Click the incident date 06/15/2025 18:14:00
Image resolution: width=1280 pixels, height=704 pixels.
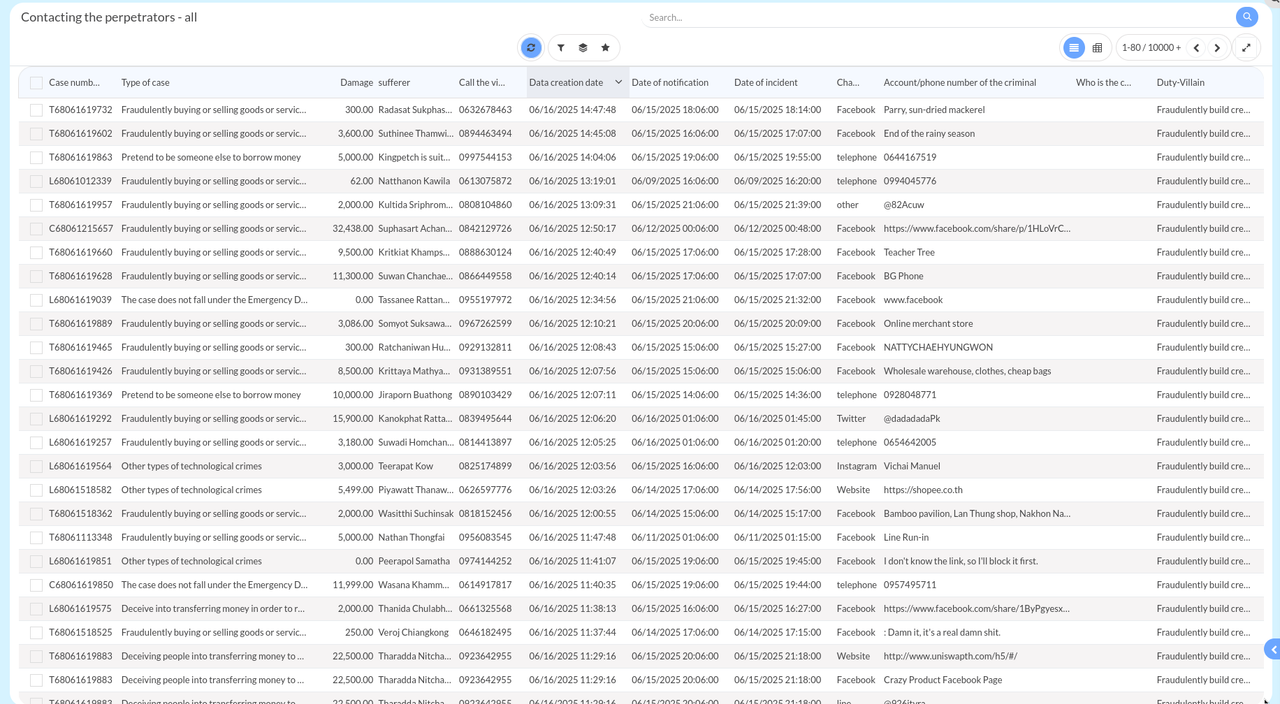(777, 110)
